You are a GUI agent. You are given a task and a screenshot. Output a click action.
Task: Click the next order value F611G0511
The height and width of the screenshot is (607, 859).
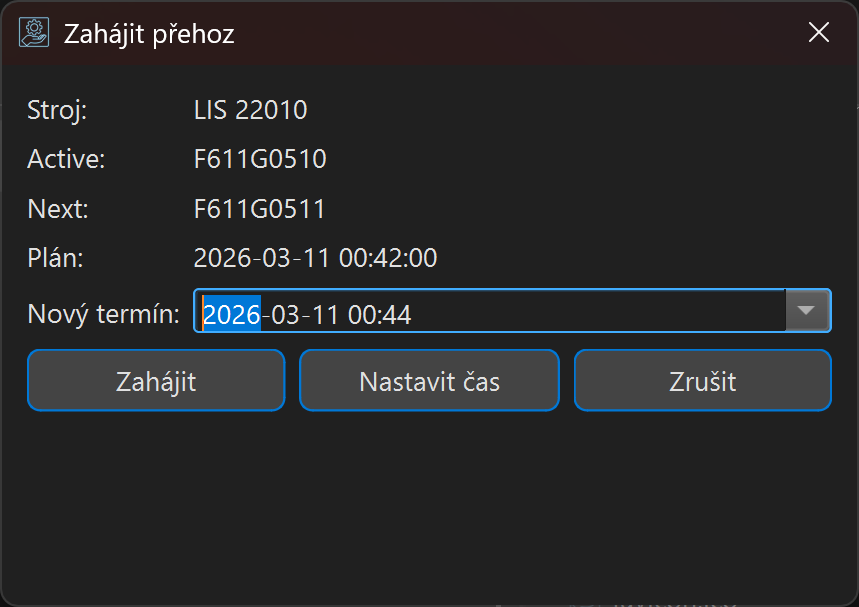(x=259, y=209)
